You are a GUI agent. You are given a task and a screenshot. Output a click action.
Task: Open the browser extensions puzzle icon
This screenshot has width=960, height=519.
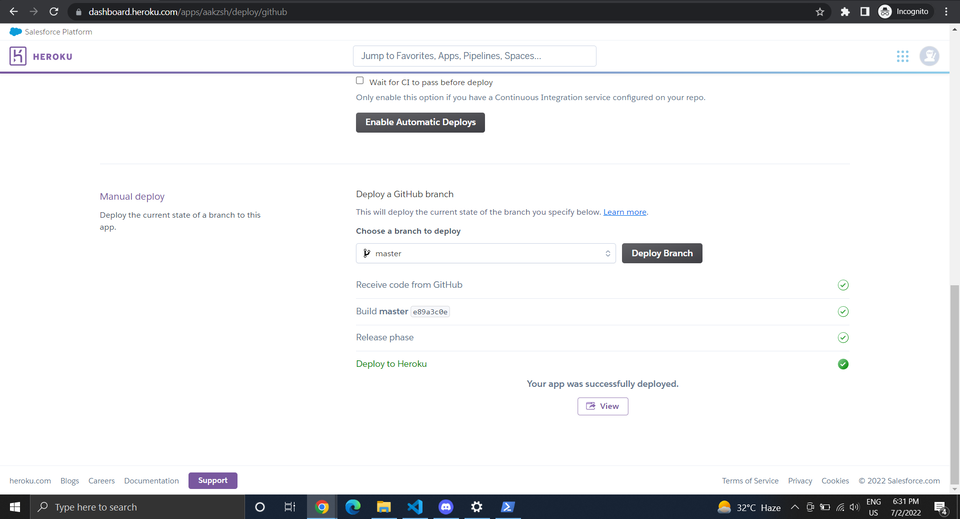845,12
